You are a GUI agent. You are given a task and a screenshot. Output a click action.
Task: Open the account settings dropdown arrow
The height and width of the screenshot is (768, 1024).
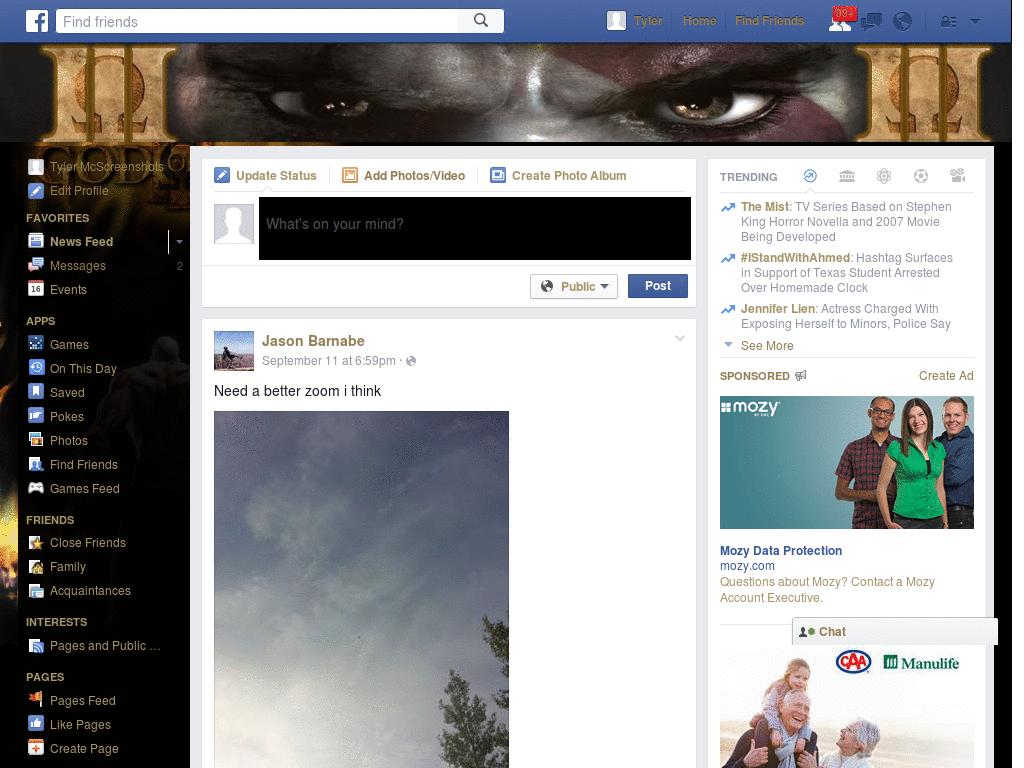tap(975, 20)
